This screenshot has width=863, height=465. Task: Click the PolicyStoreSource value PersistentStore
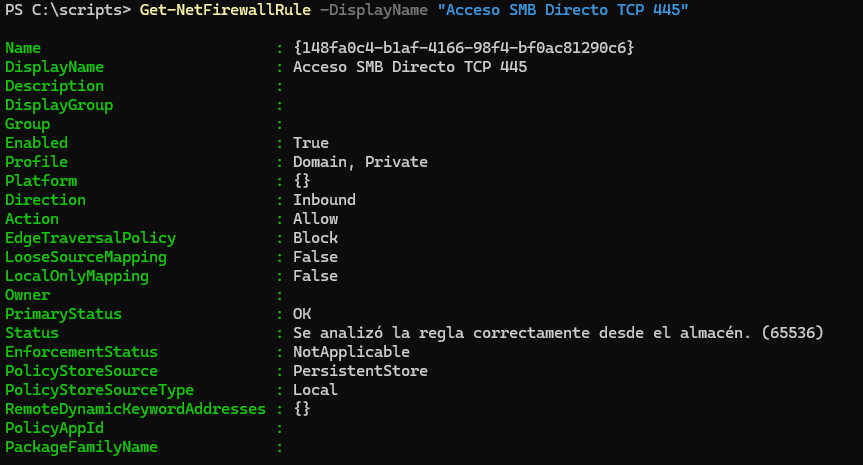pos(360,371)
